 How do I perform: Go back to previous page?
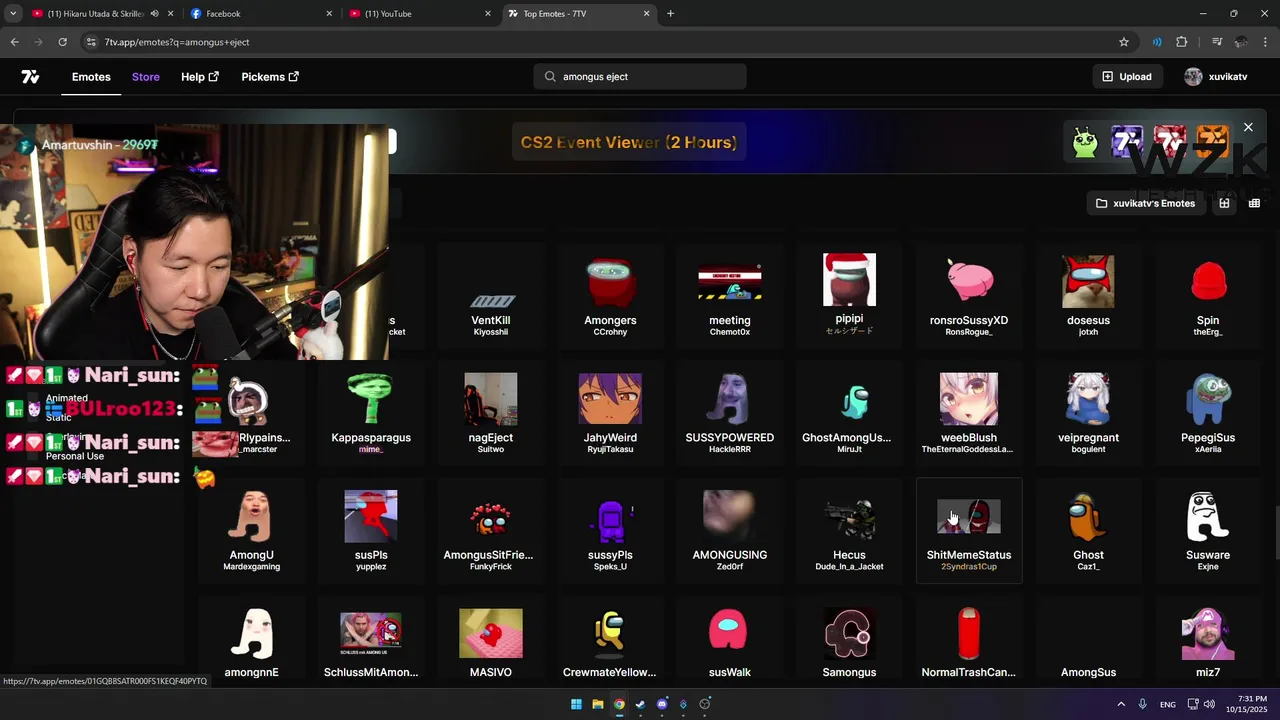click(14, 42)
